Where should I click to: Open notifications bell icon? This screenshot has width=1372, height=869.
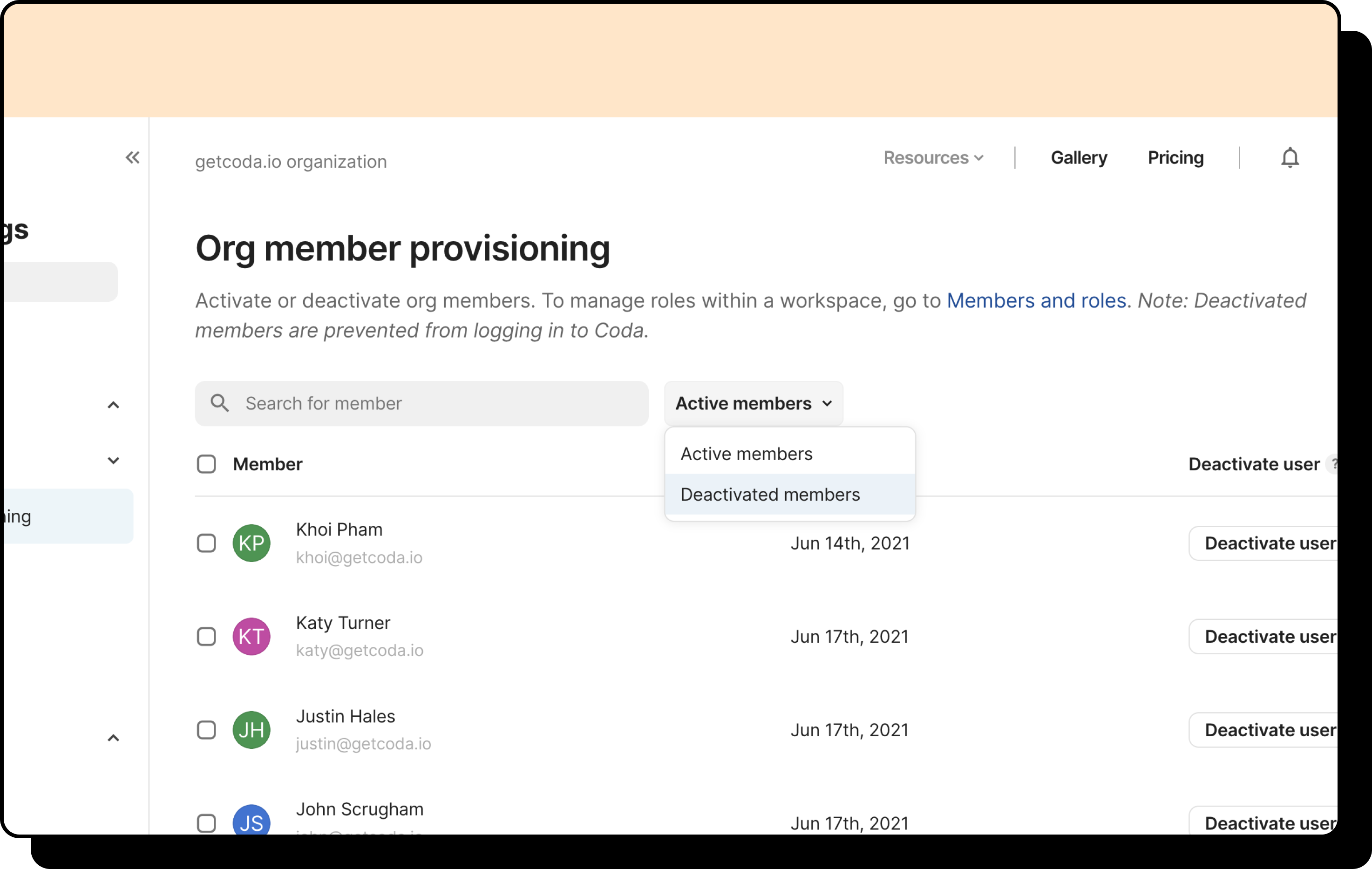coord(1290,157)
